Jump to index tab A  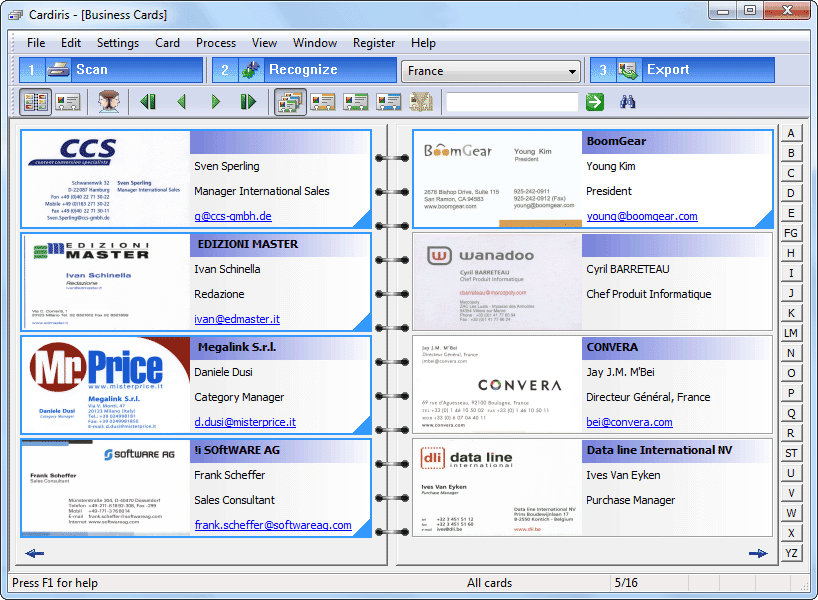791,133
